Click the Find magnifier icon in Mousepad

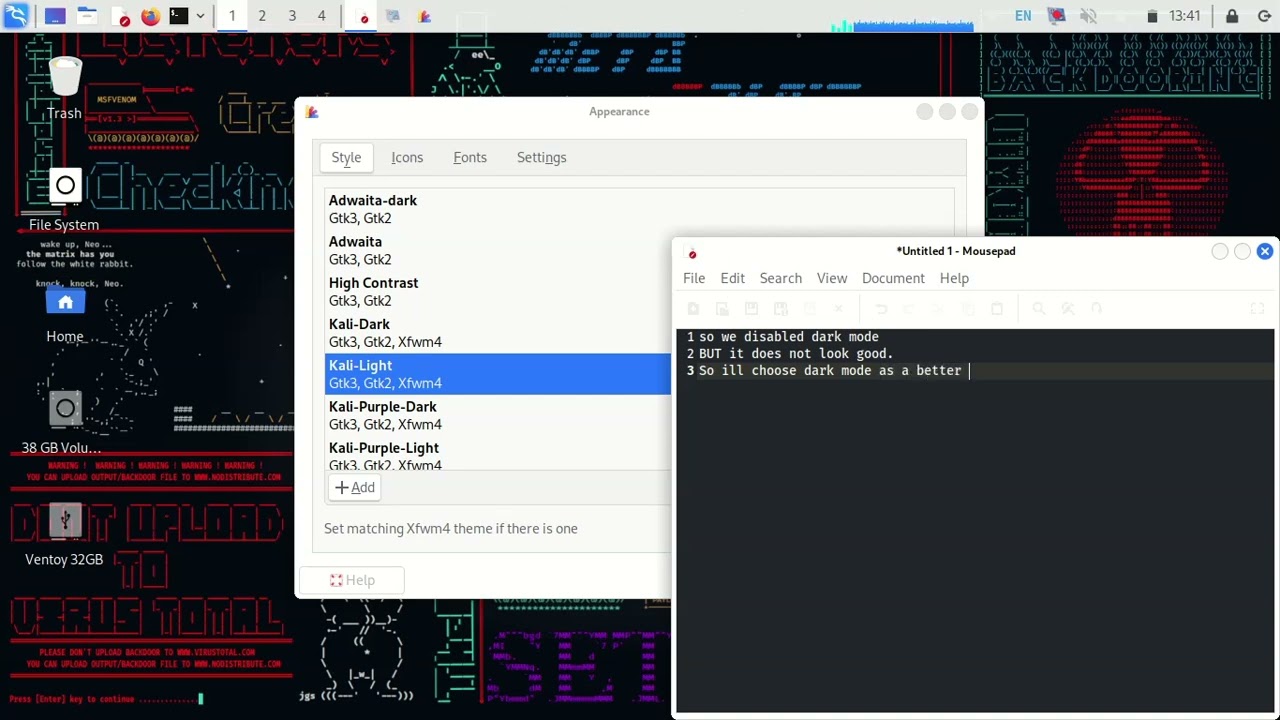(1038, 309)
